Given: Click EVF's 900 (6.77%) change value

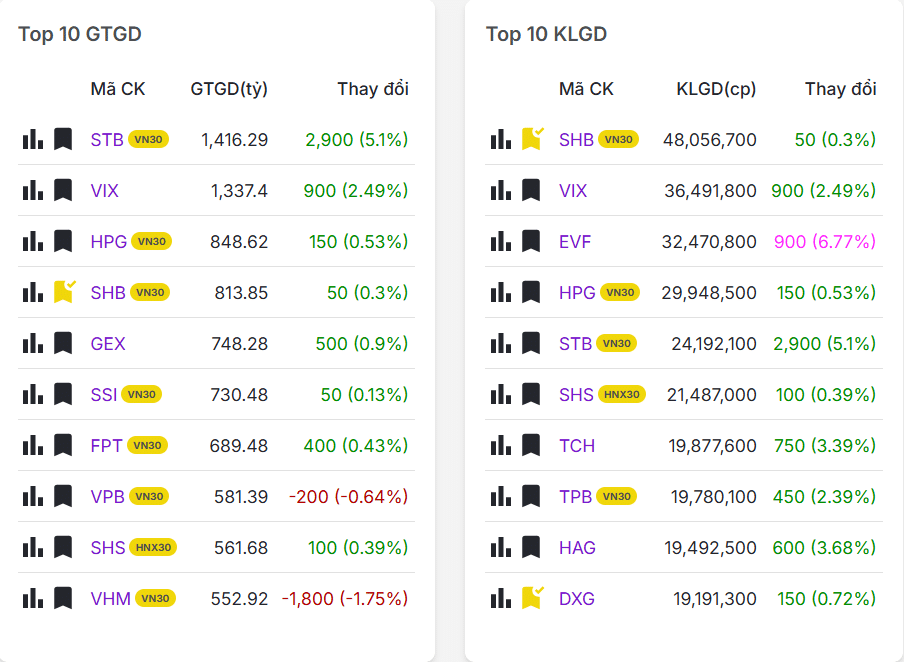Looking at the screenshot, I should tap(823, 241).
